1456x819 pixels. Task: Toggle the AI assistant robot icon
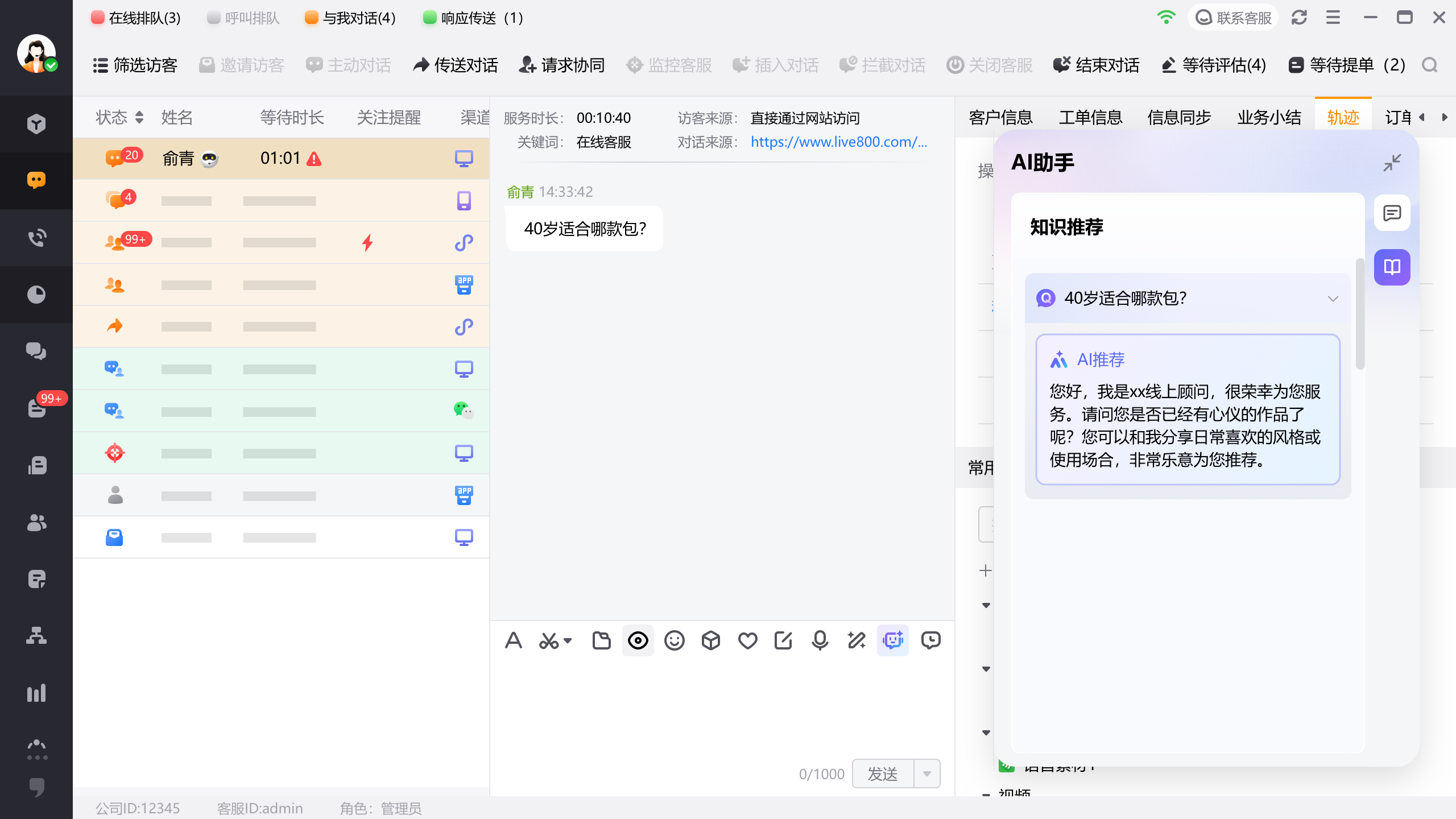892,640
